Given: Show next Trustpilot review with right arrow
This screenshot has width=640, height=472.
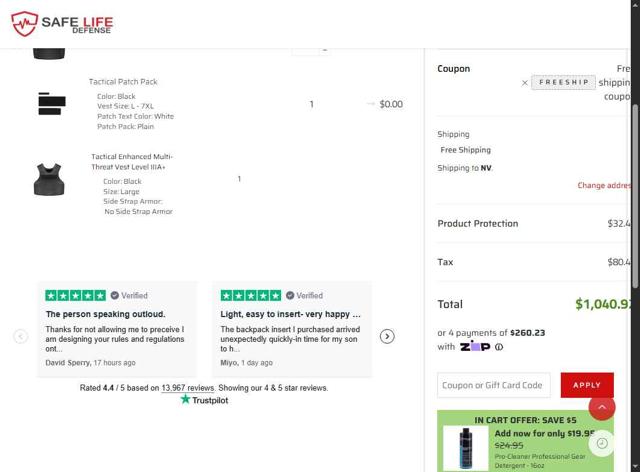Looking at the screenshot, I should click(387, 336).
